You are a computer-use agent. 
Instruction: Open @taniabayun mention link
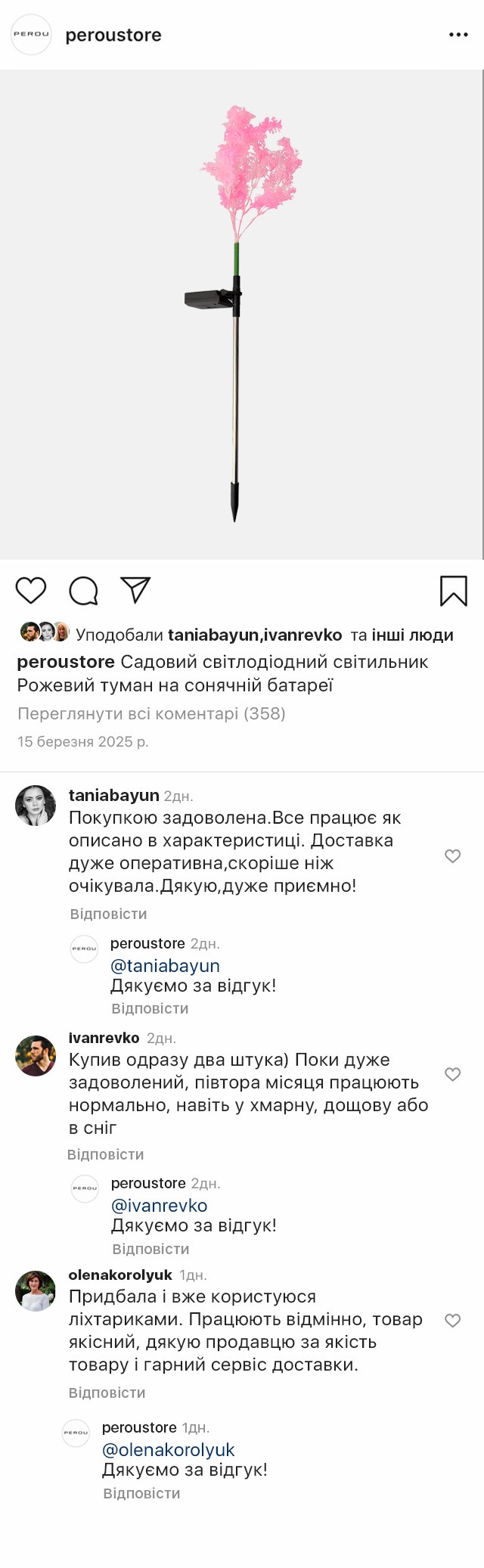165,966
